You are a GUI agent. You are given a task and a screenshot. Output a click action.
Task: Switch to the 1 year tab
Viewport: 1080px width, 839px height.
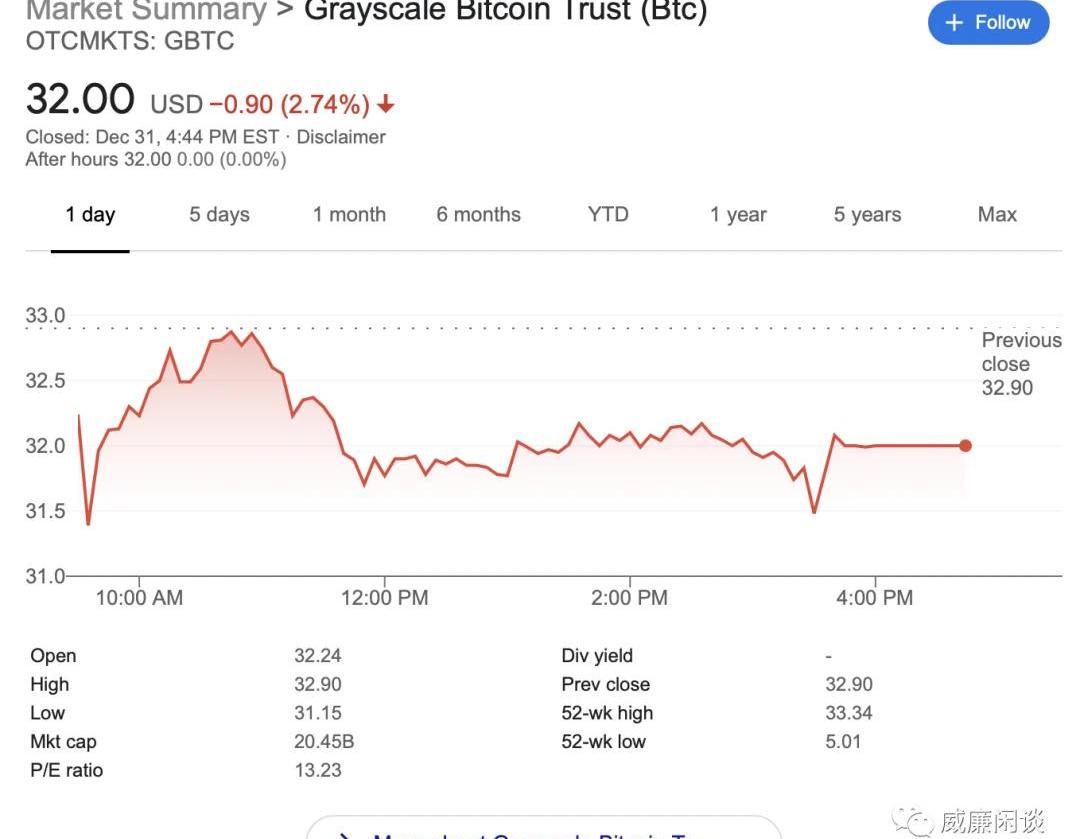point(738,215)
